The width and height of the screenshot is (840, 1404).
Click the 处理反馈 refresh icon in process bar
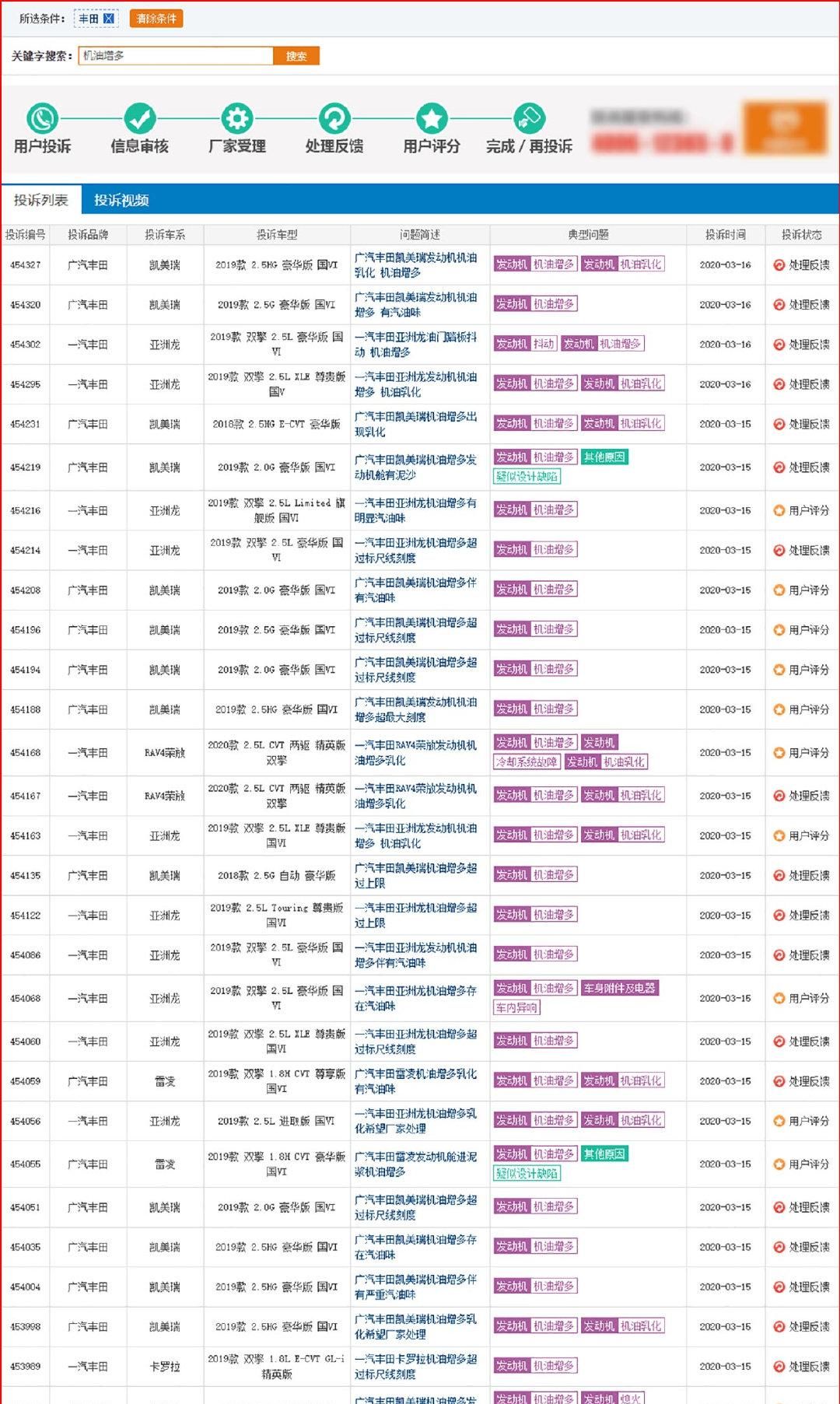click(x=334, y=118)
